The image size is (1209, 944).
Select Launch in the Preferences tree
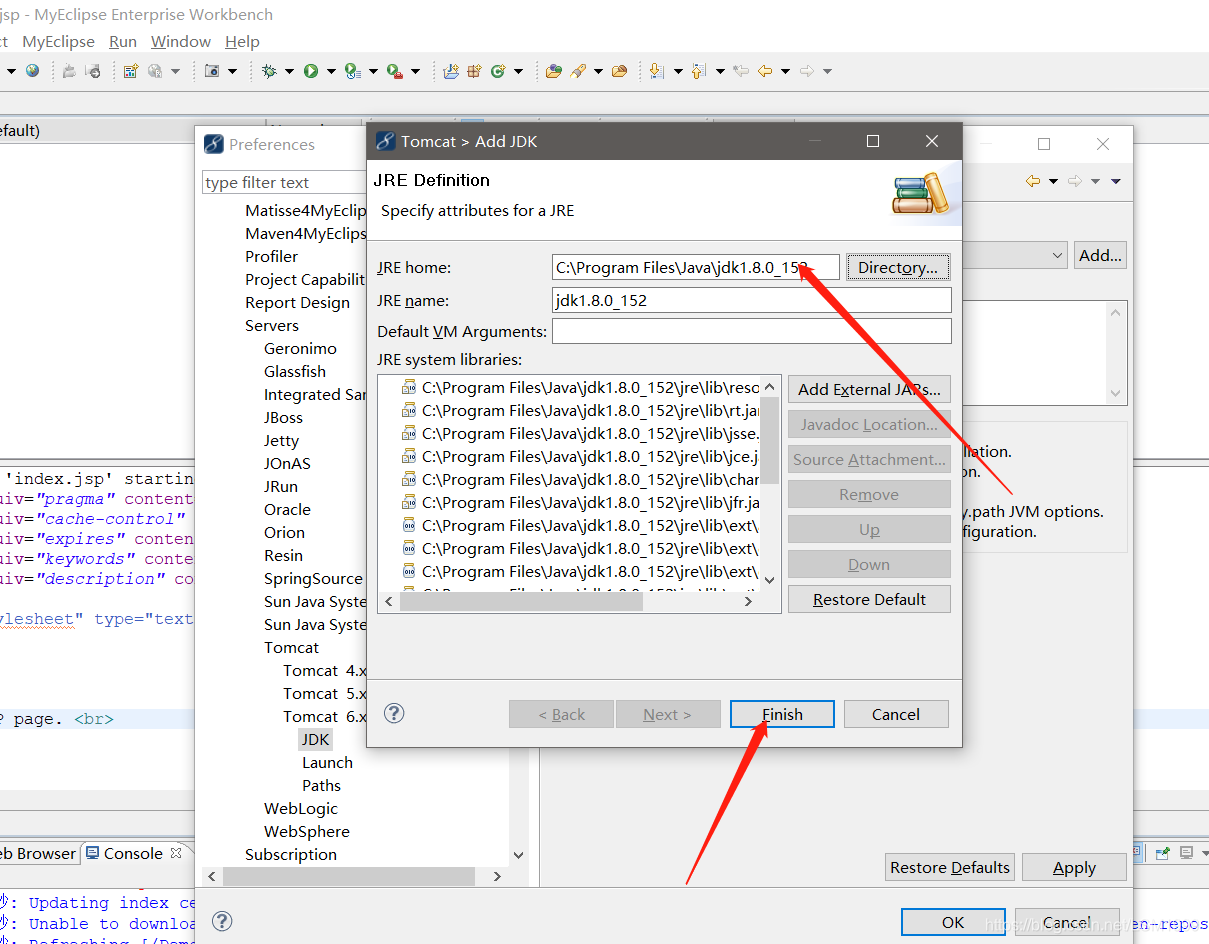tap(327, 762)
